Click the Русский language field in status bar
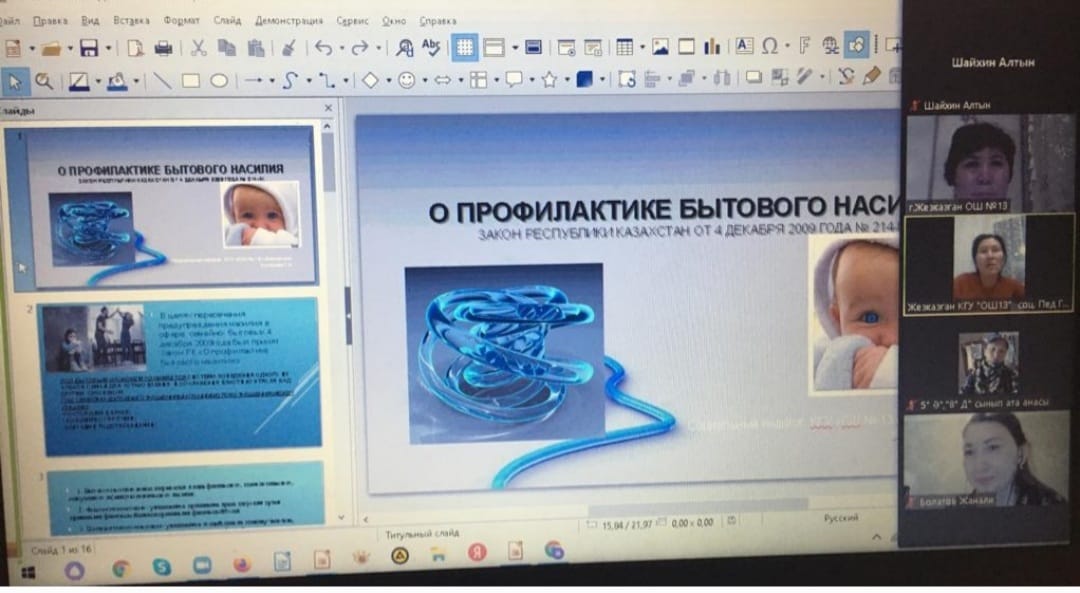Viewport: 1080px width, 593px height. (x=840, y=518)
